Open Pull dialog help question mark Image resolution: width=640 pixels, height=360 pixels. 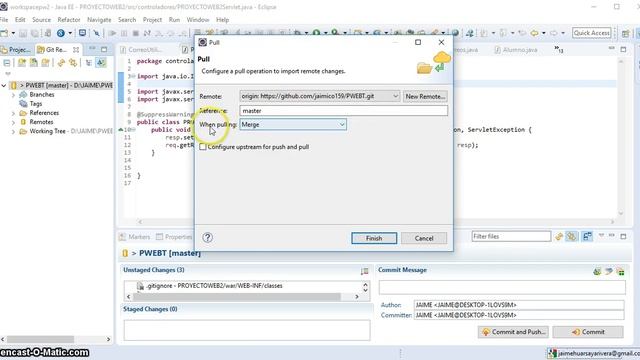click(x=207, y=238)
